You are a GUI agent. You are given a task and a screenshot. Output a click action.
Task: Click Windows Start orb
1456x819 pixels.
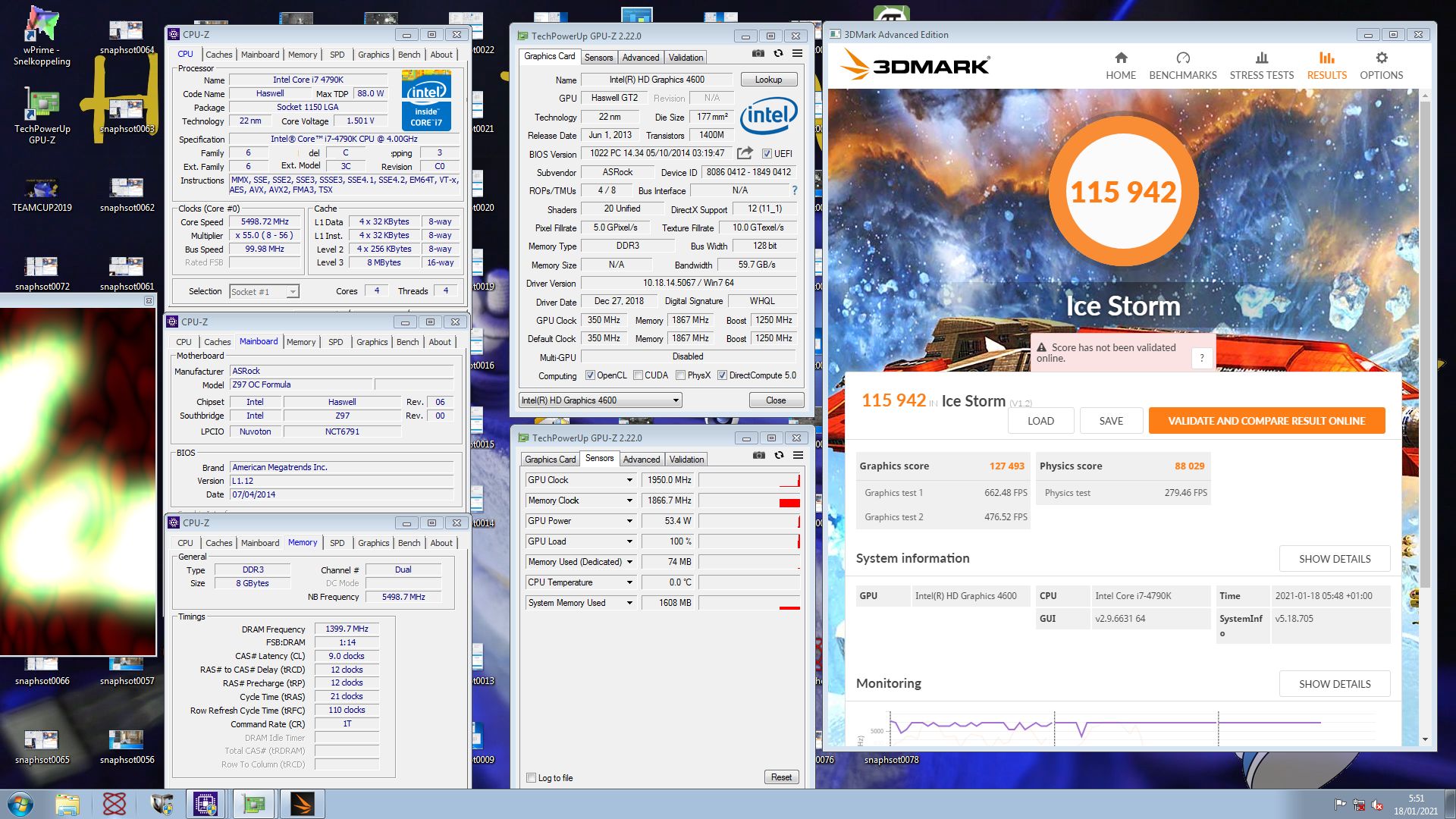(20, 804)
